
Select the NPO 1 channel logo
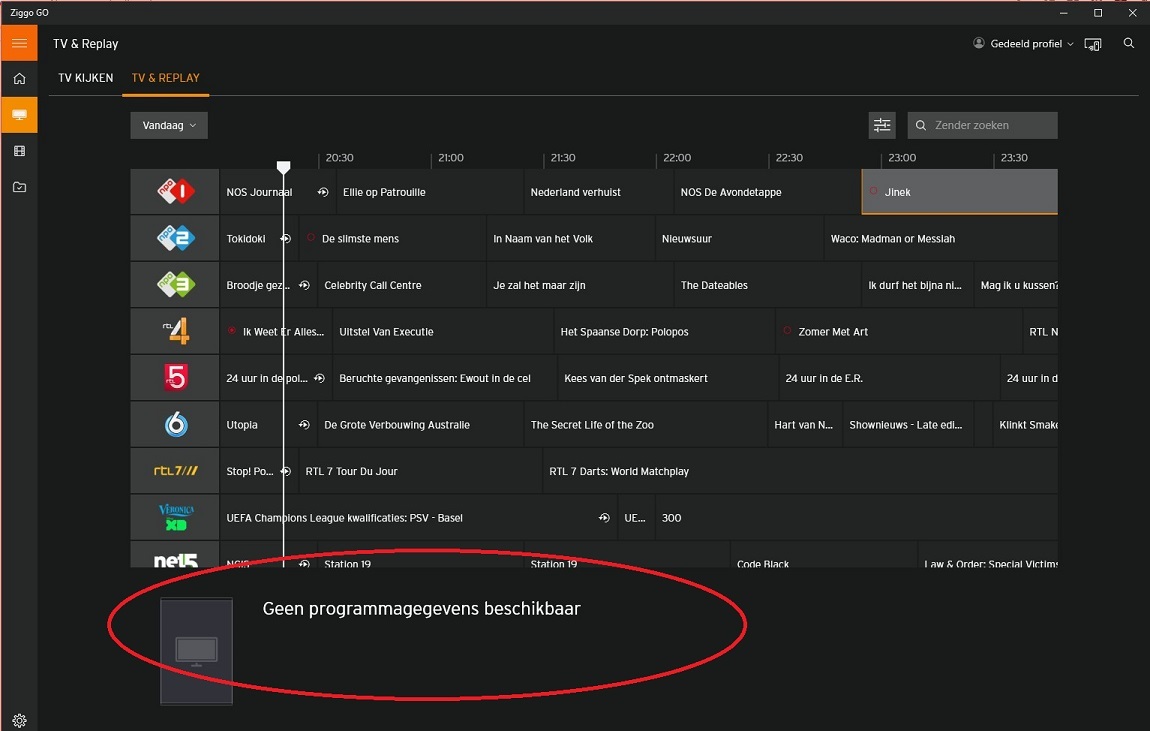click(175, 191)
